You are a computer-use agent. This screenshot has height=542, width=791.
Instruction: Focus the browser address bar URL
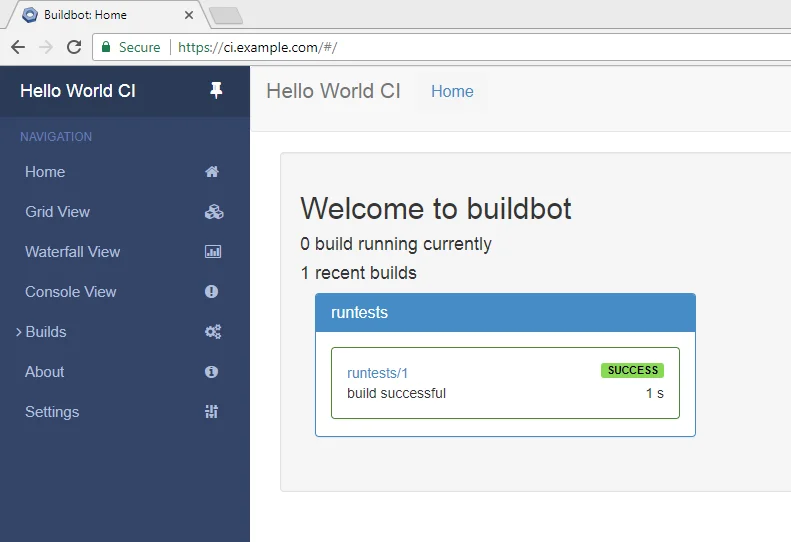[257, 47]
